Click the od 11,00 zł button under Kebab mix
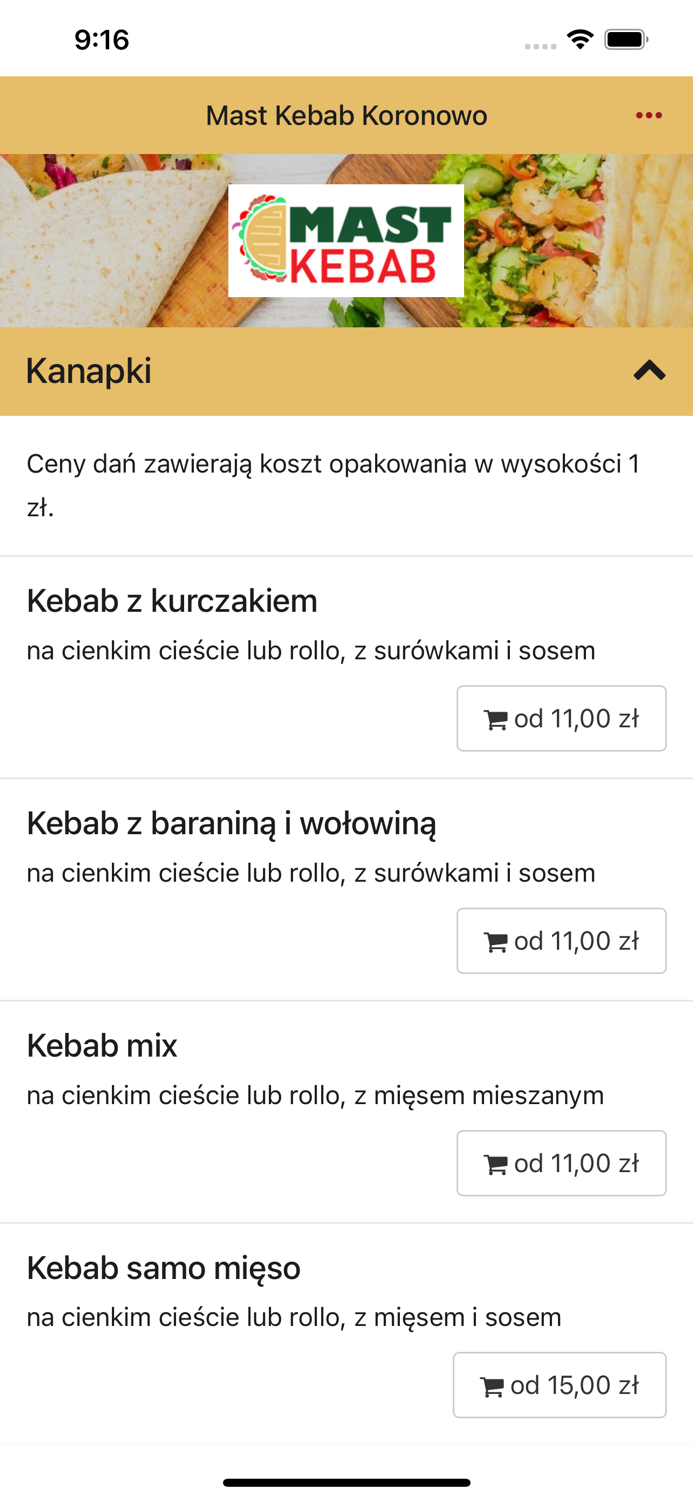This screenshot has width=693, height=1500. [561, 1163]
